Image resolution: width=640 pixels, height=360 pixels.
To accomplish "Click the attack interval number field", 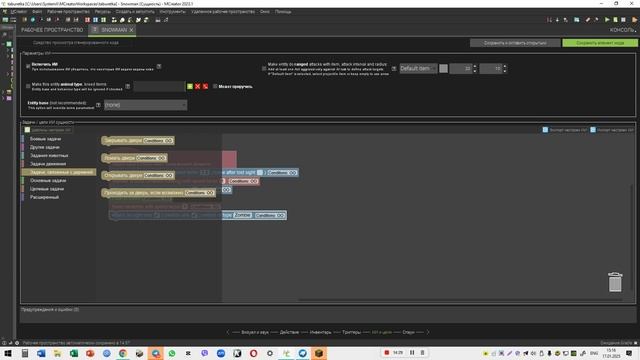I will (x=461, y=69).
